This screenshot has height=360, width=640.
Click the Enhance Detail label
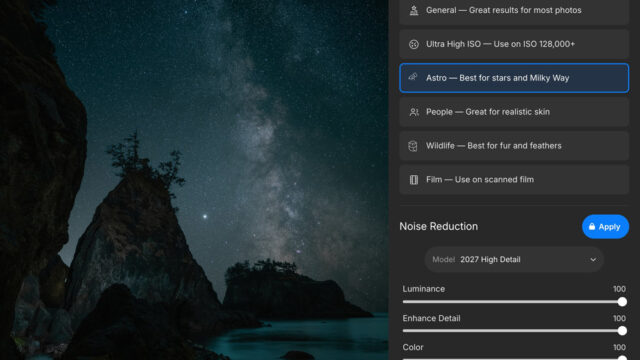coord(431,318)
